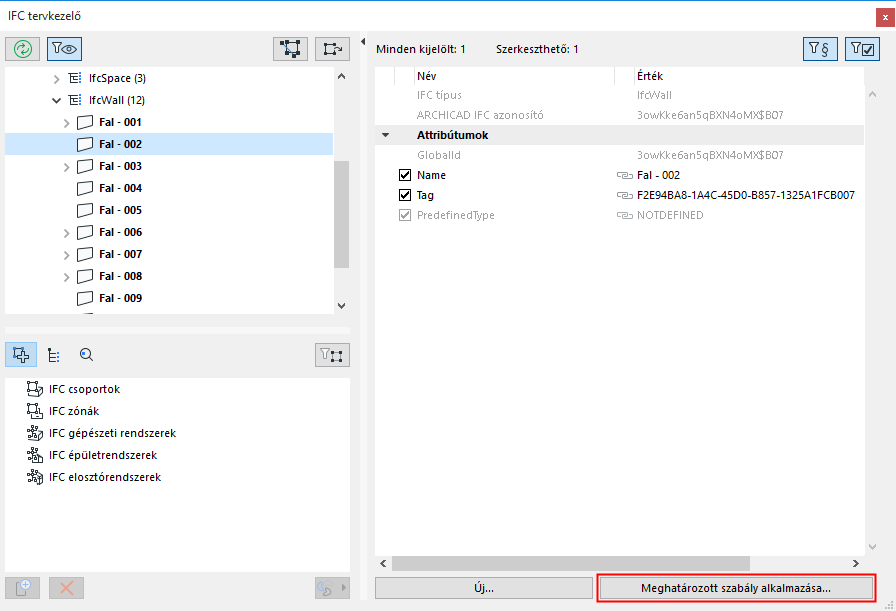Image resolution: width=896 pixels, height=611 pixels.
Task: Click the wall icon beside Fal - 006
Action: [85, 232]
